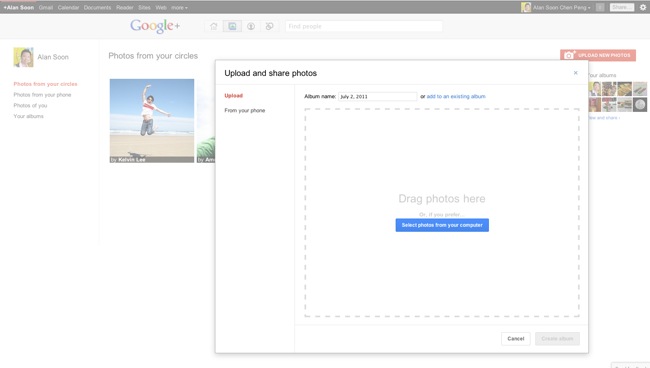Click the Share button in the top bar
This screenshot has height=368, width=650.
[x=622, y=7]
